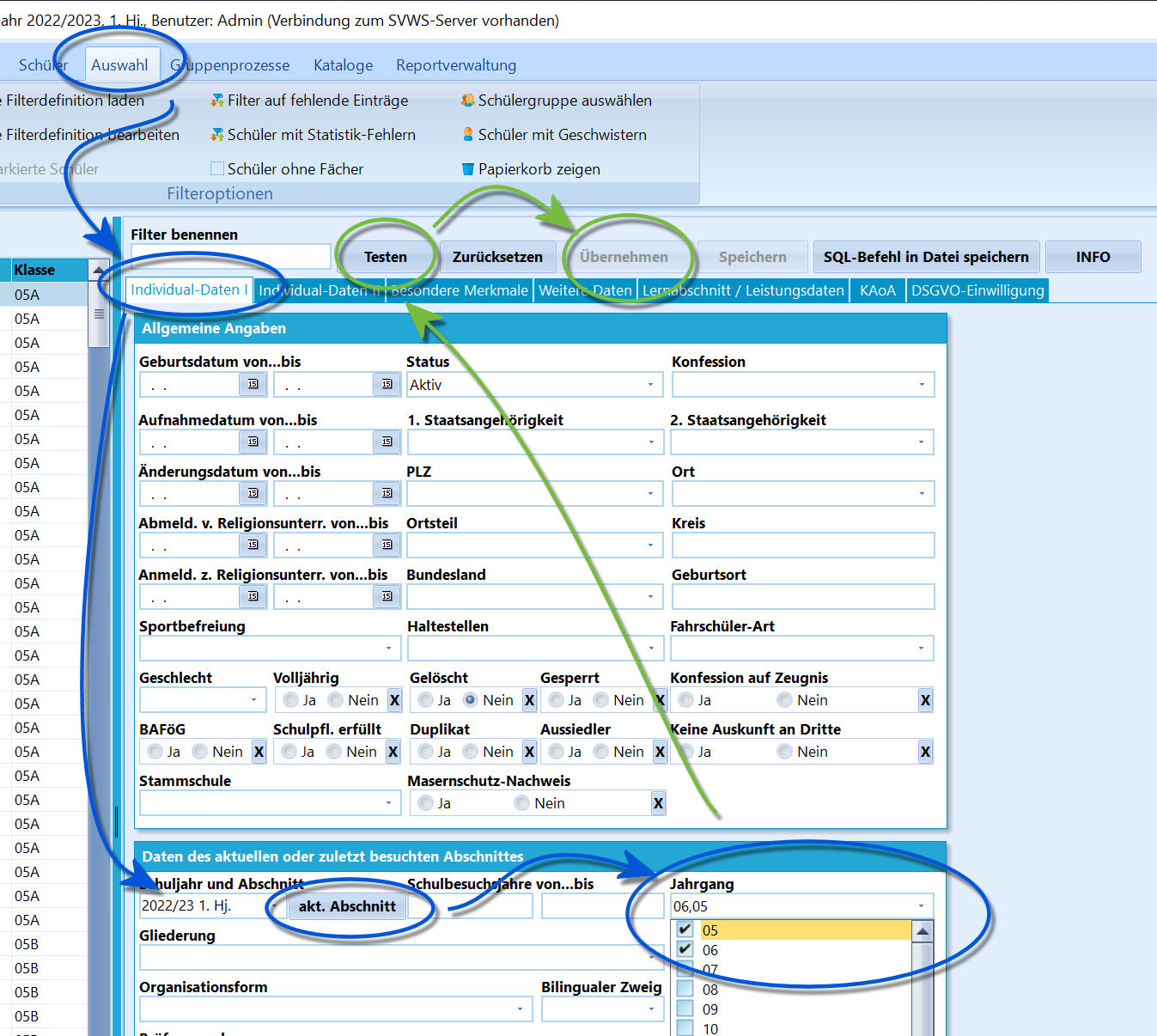Open calendar for Anmeld. z. Religionsunterr. von

[253, 596]
